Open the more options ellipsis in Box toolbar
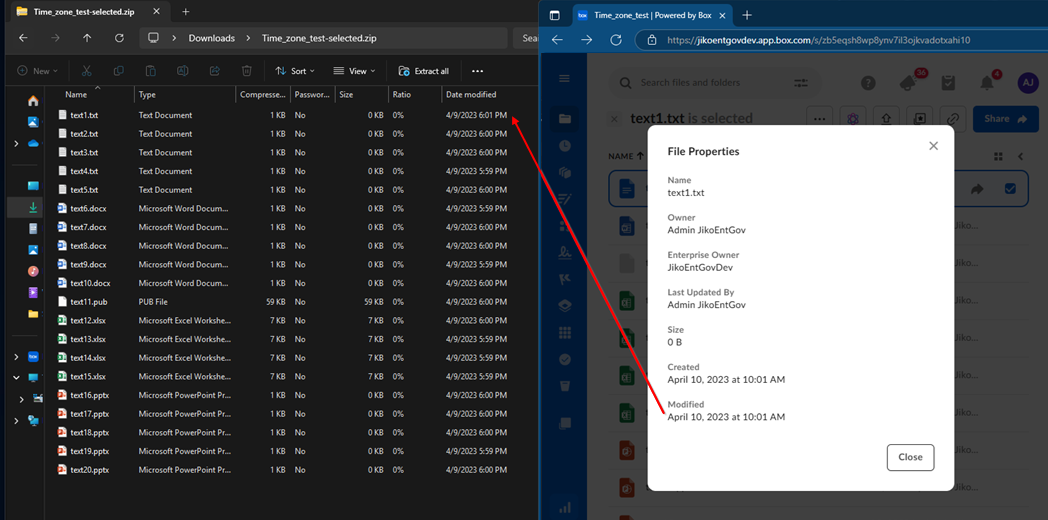Viewport: 1048px width, 520px height. coord(819,119)
